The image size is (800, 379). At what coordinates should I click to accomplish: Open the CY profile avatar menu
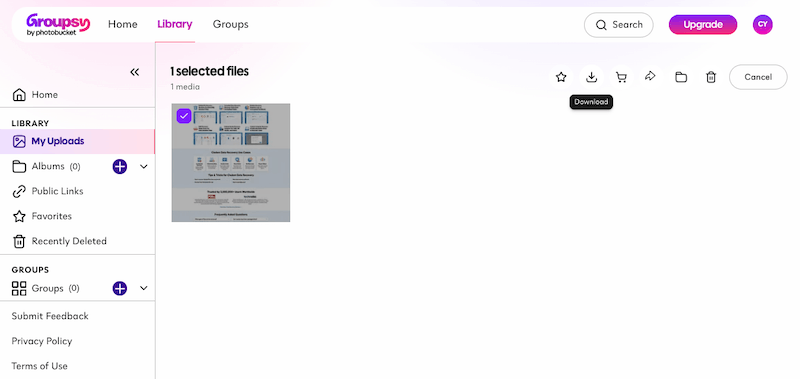coord(762,24)
